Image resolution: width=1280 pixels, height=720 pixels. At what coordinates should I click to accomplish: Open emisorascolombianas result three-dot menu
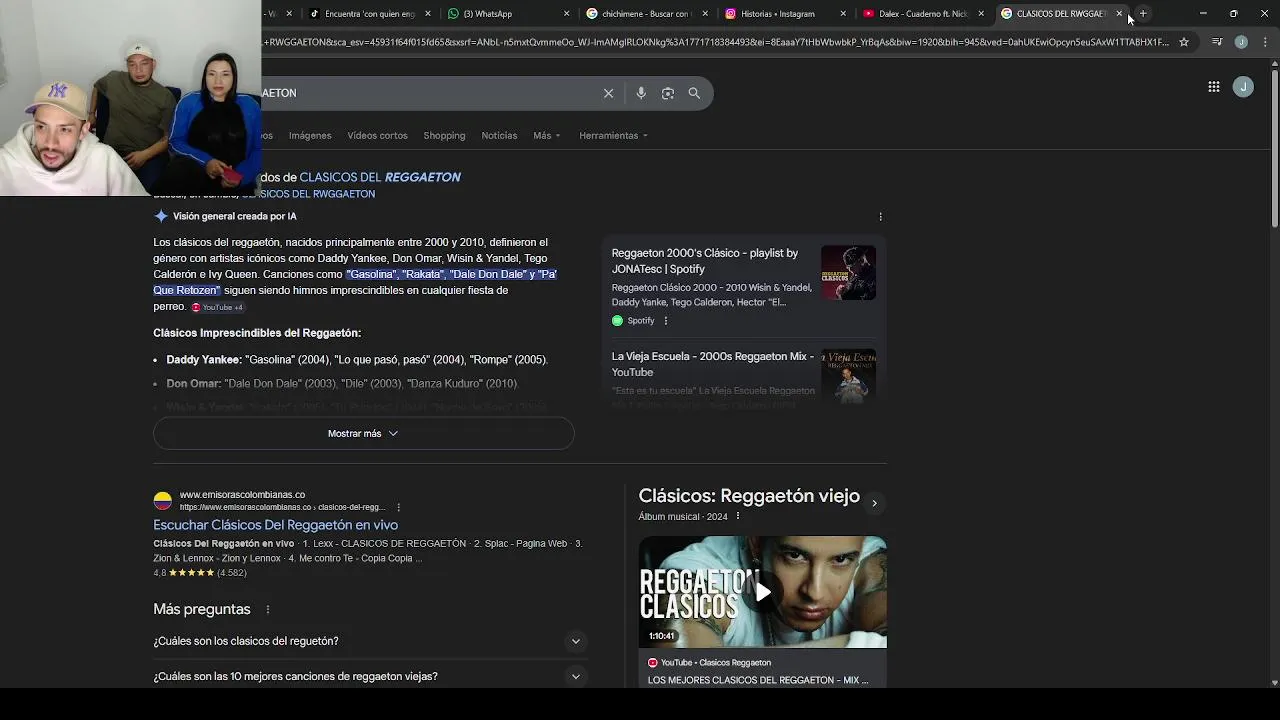[398, 507]
